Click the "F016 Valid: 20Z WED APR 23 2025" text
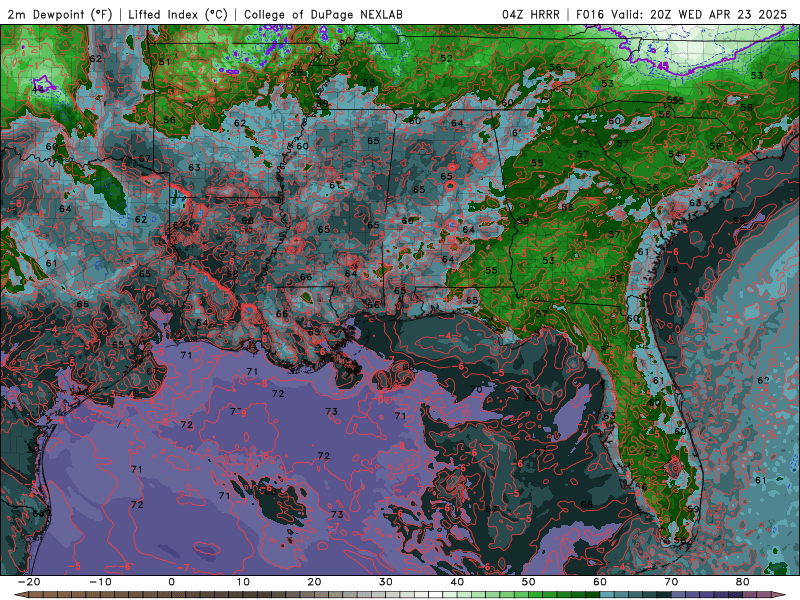 click(682, 14)
